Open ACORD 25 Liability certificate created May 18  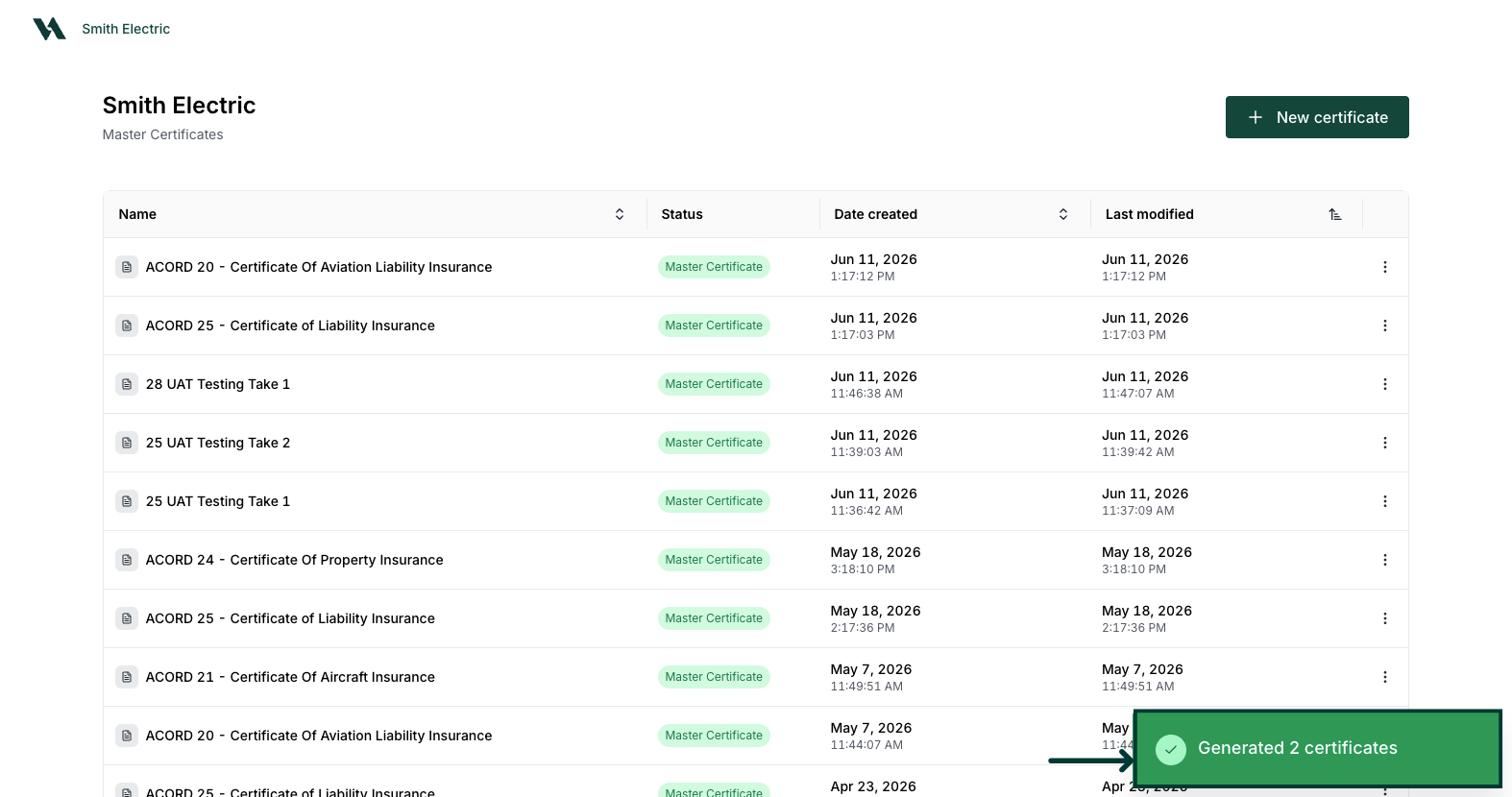[x=290, y=618]
